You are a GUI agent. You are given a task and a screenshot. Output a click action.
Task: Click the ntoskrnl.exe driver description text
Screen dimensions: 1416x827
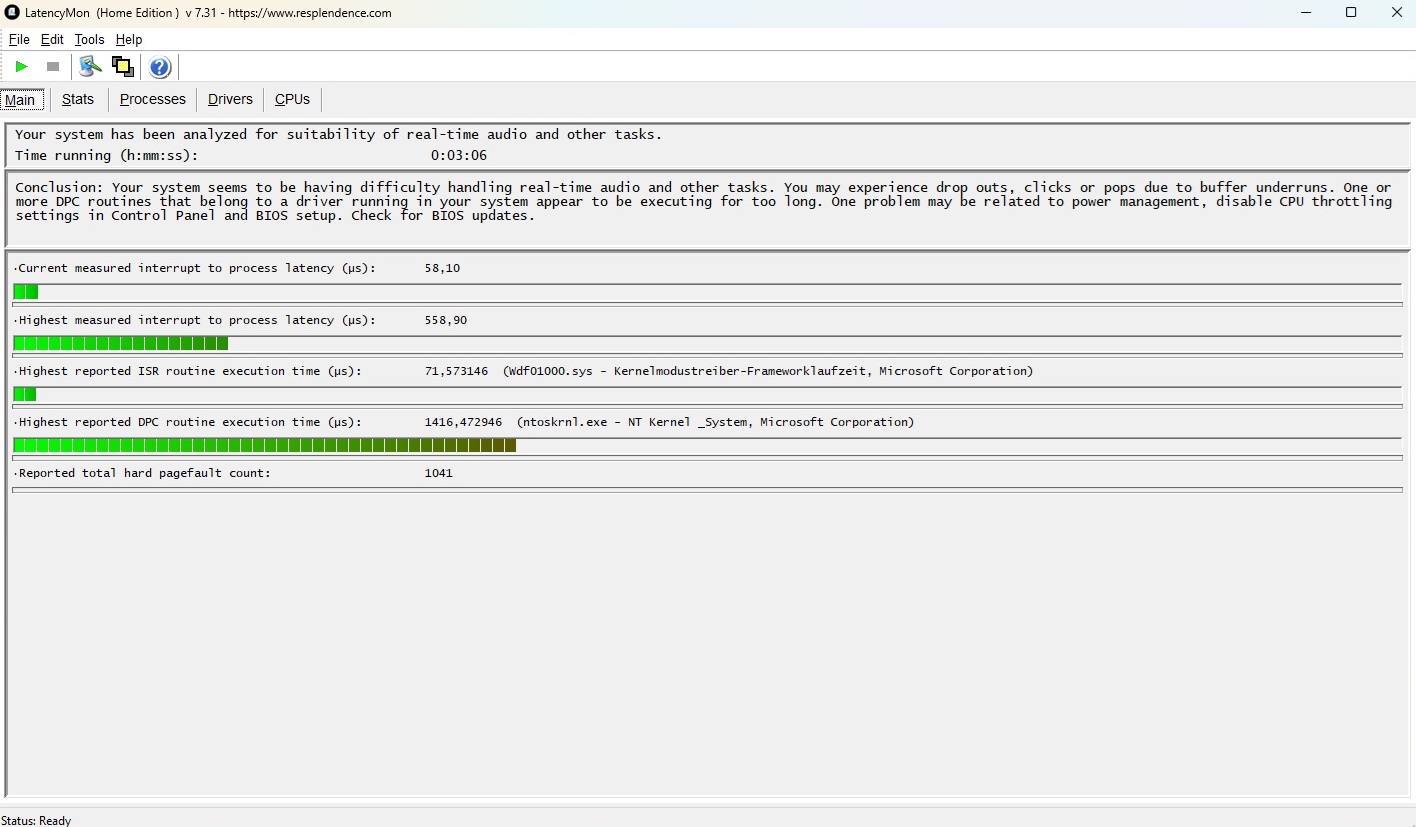click(x=716, y=422)
